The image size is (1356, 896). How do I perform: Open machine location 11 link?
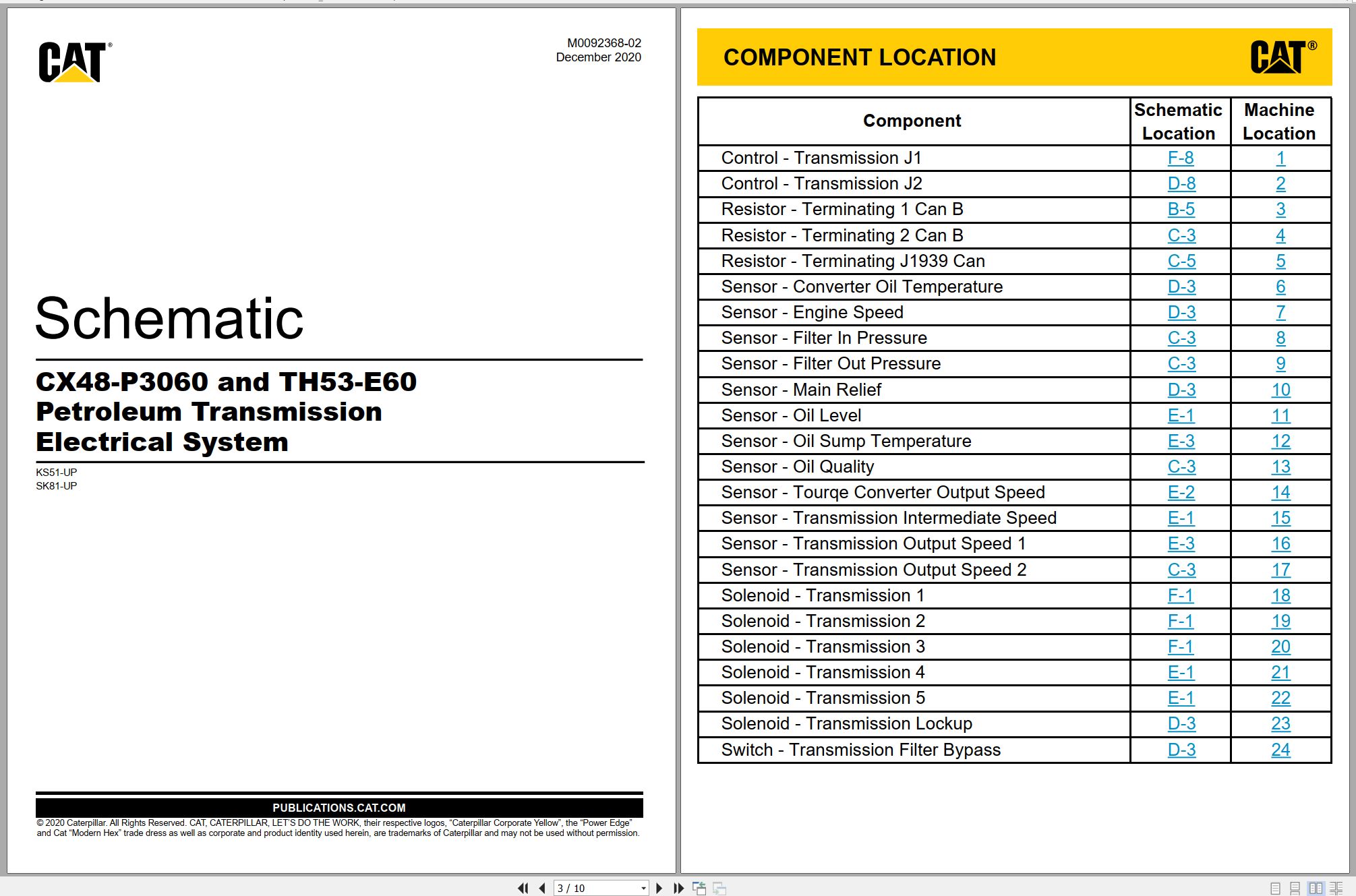pos(1280,415)
